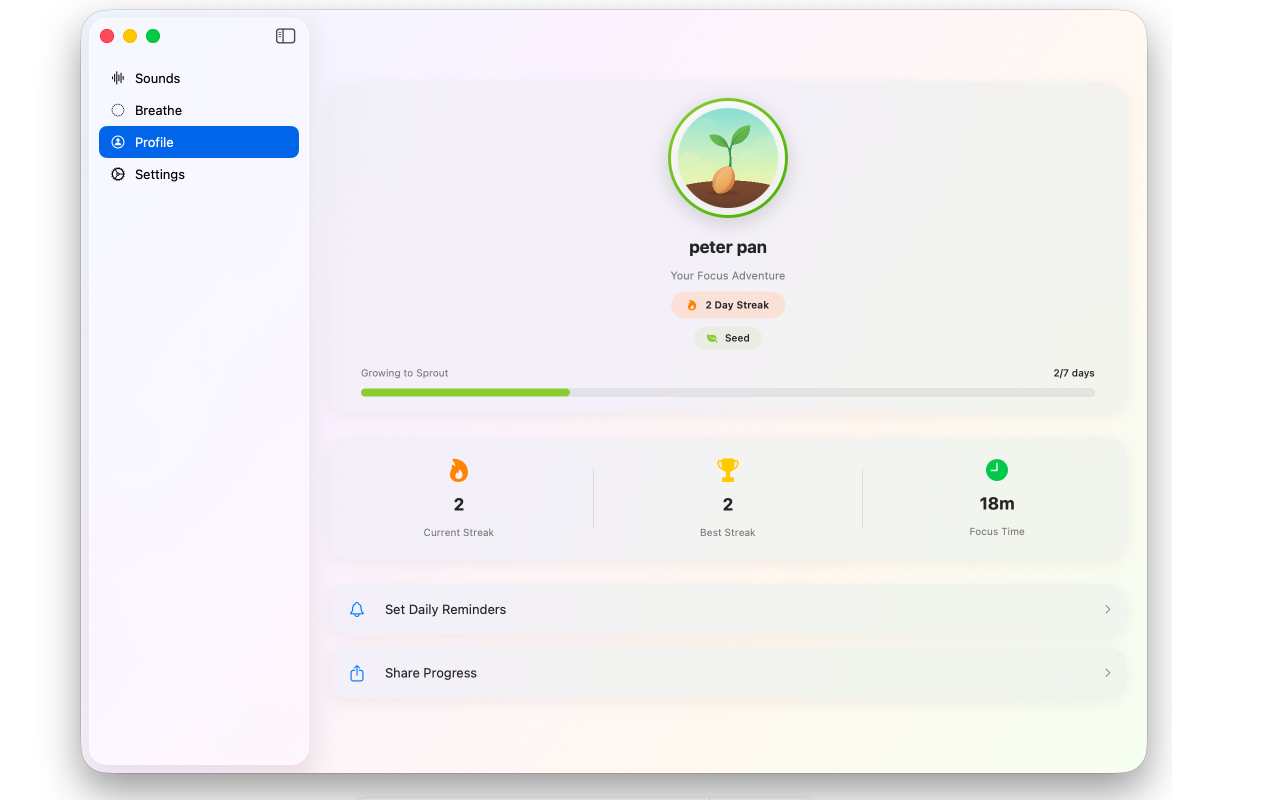Toggle the sidebar with the panel icon
This screenshot has height=800, width=1280.
(286, 36)
